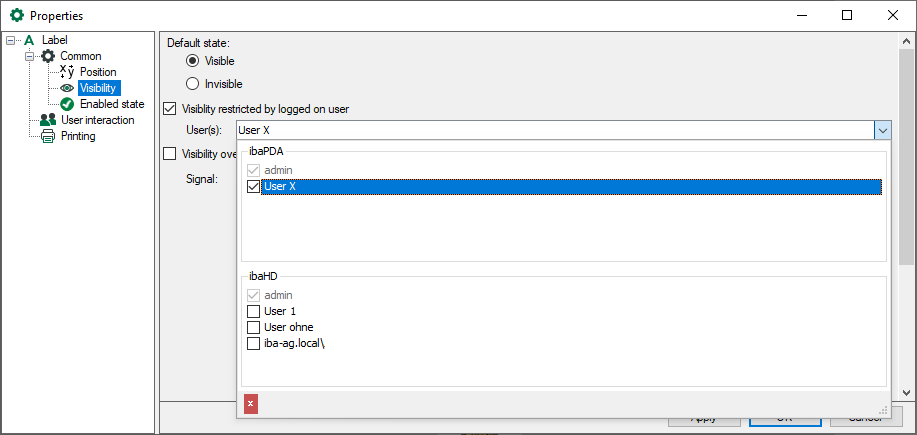The image size is (917, 435).
Task: Click the User interaction people icon
Action: [47, 120]
